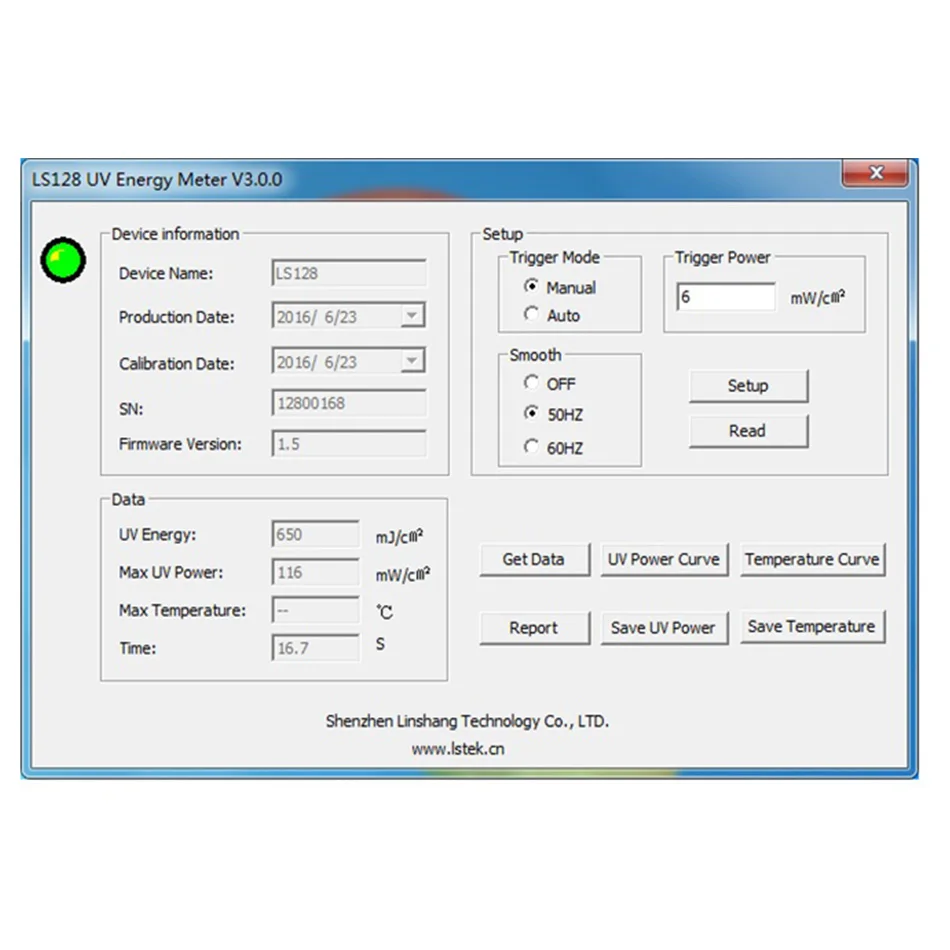Click the UV Energy value 650
The width and height of the screenshot is (950, 950).
[316, 534]
